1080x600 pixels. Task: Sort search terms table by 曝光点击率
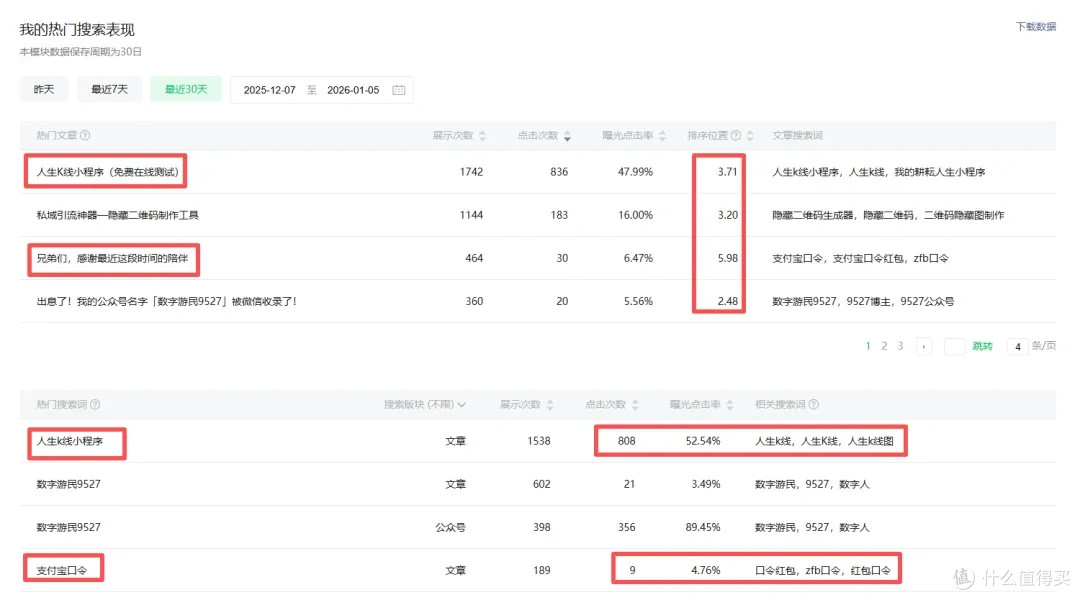pos(729,405)
